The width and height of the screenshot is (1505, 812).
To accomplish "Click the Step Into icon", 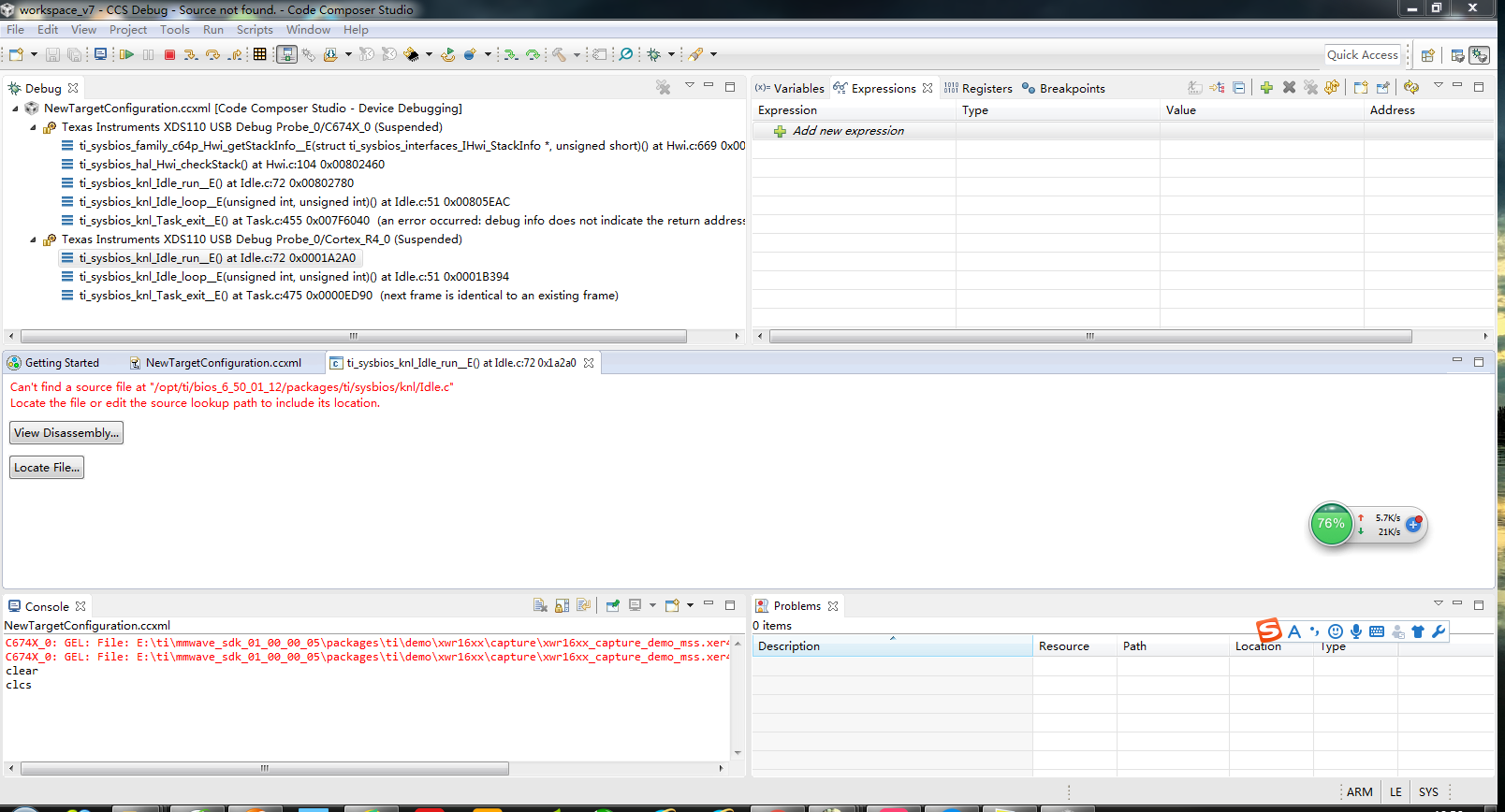I will [x=191, y=55].
